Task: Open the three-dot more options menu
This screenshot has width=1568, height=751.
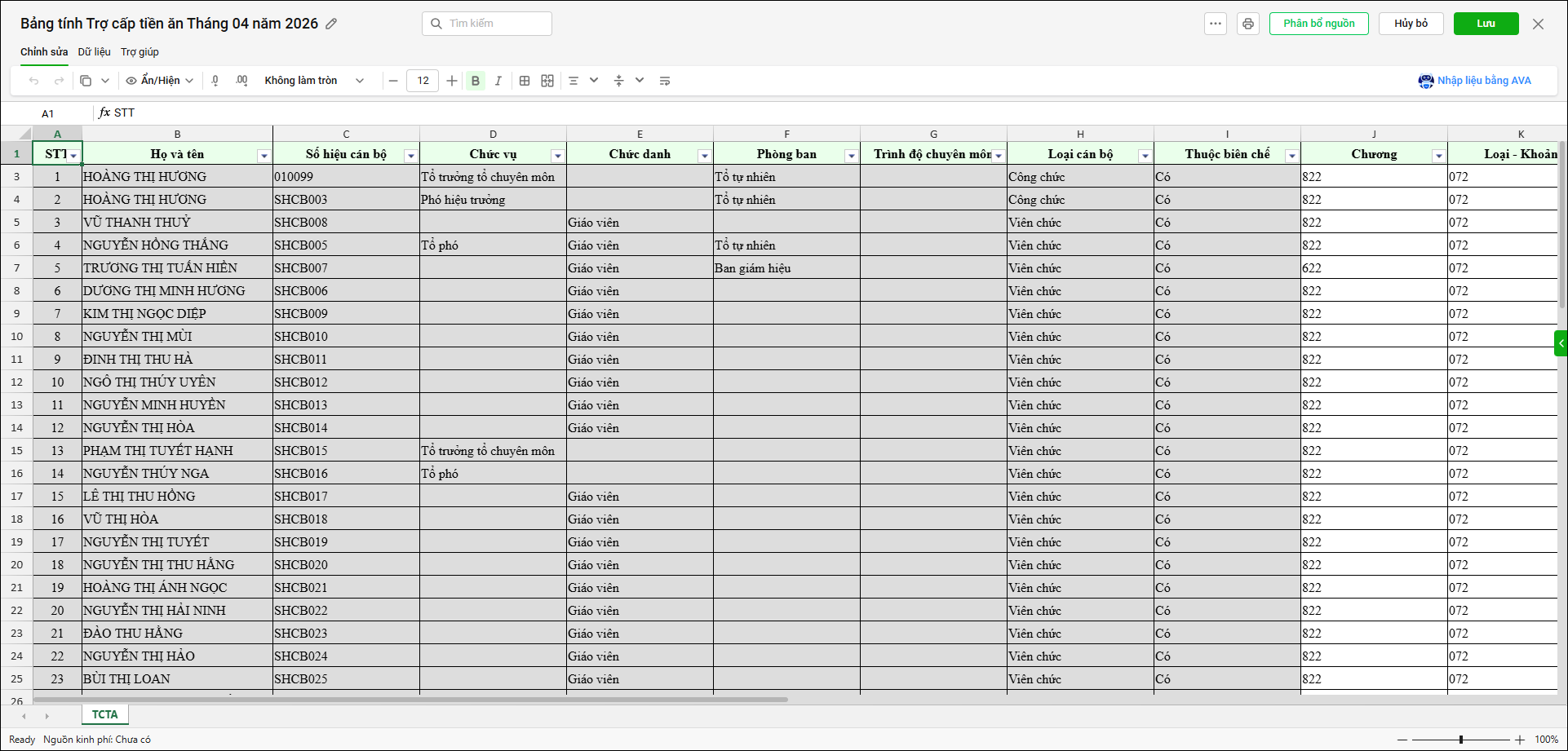Action: (x=1215, y=24)
